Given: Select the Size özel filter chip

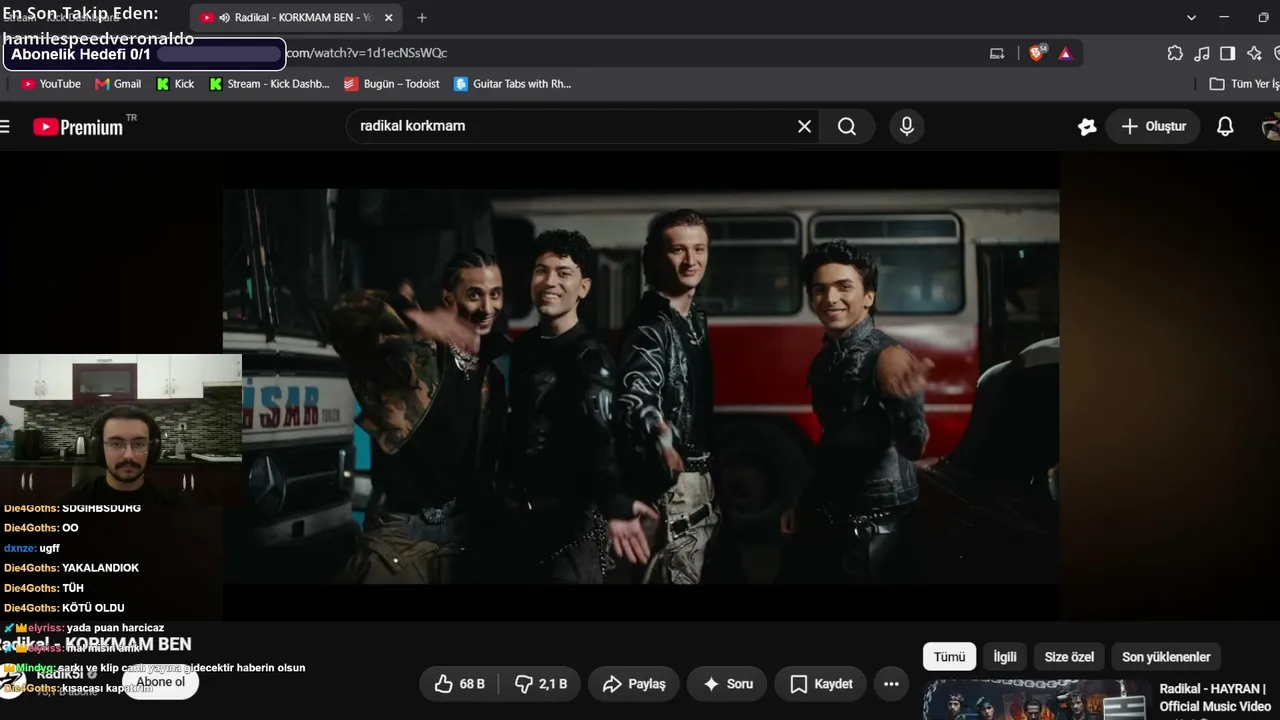Looking at the screenshot, I should click(1069, 657).
